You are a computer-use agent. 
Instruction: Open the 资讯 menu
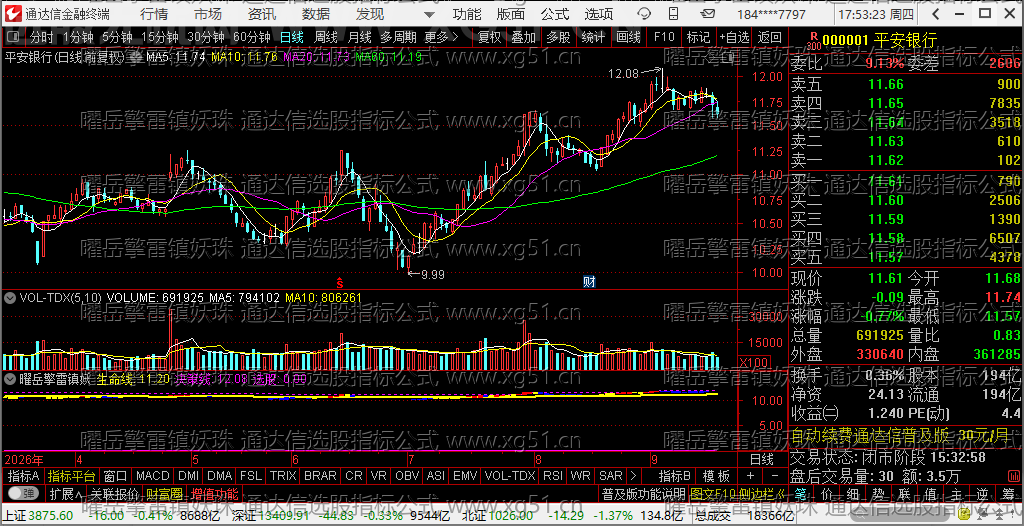click(x=262, y=14)
